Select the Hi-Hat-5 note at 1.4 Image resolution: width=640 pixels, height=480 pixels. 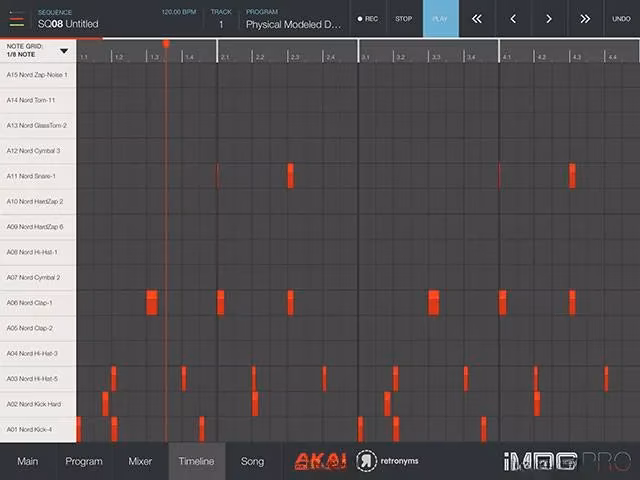(x=184, y=379)
